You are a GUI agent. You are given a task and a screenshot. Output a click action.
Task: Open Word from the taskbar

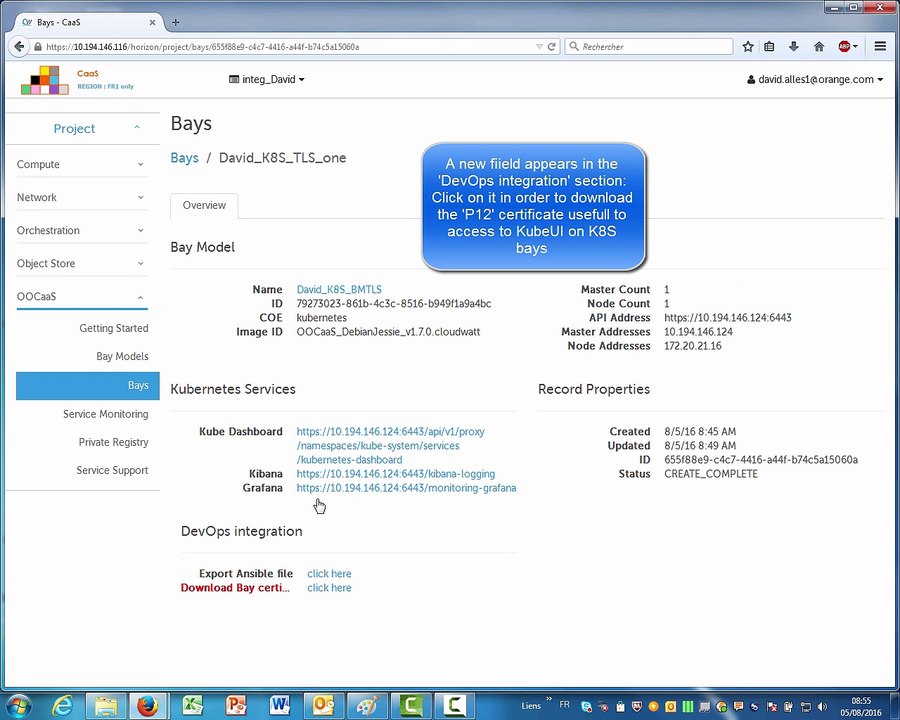pos(280,706)
